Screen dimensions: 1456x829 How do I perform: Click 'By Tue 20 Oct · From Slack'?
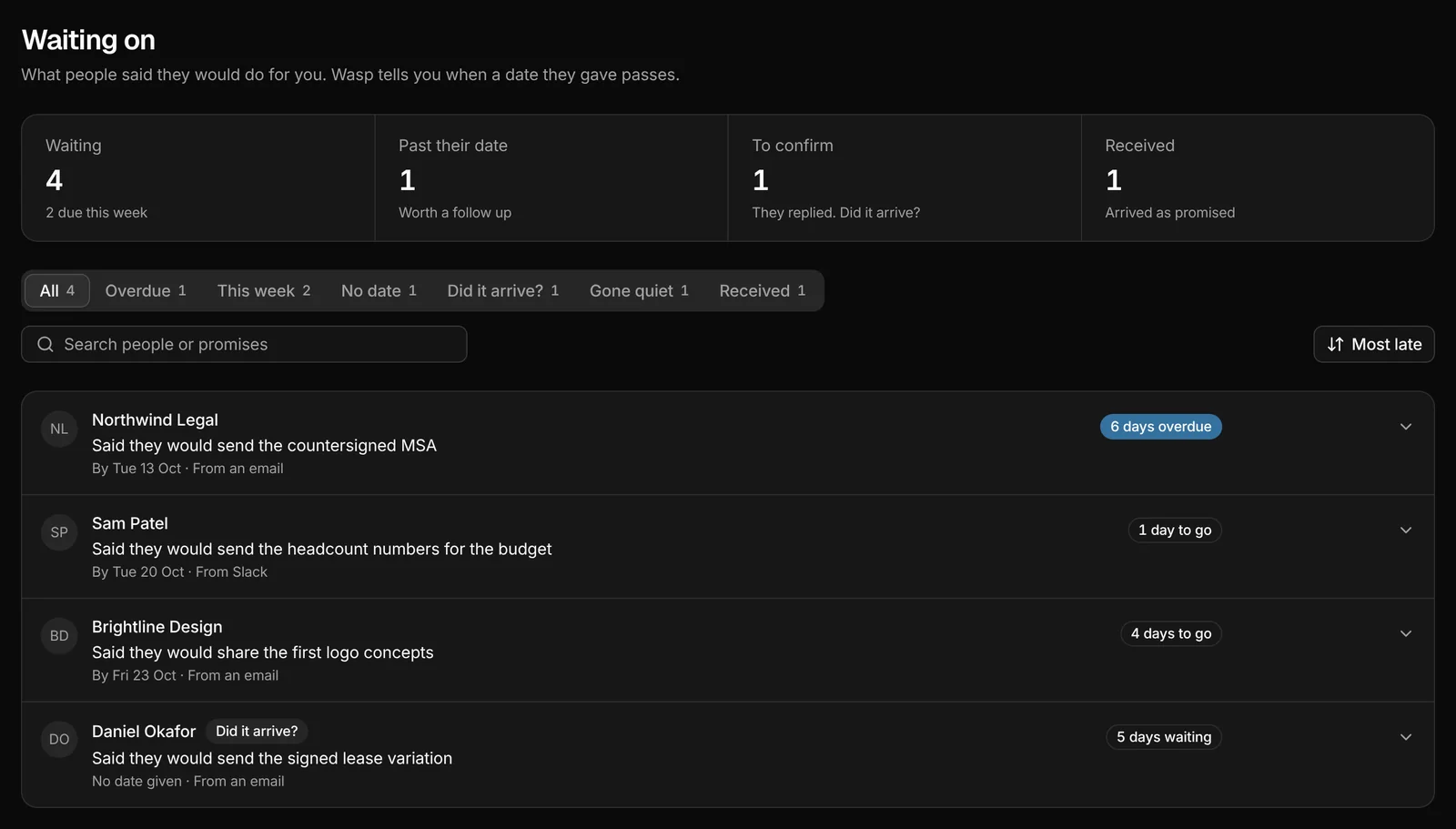[x=179, y=572]
